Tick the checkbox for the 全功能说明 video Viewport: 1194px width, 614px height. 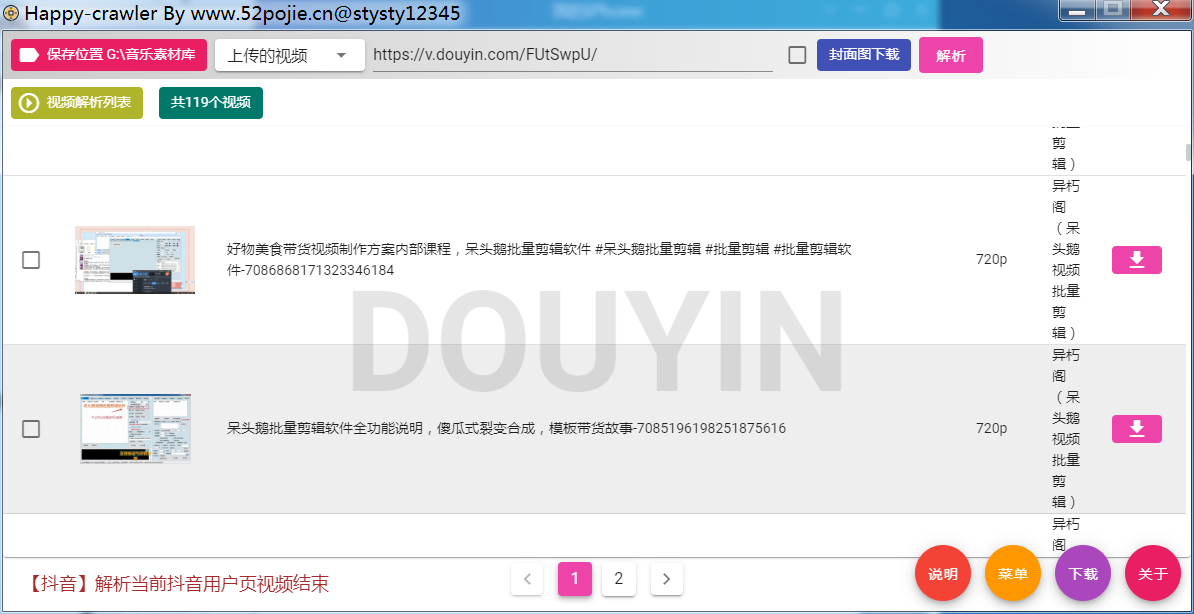[30, 429]
